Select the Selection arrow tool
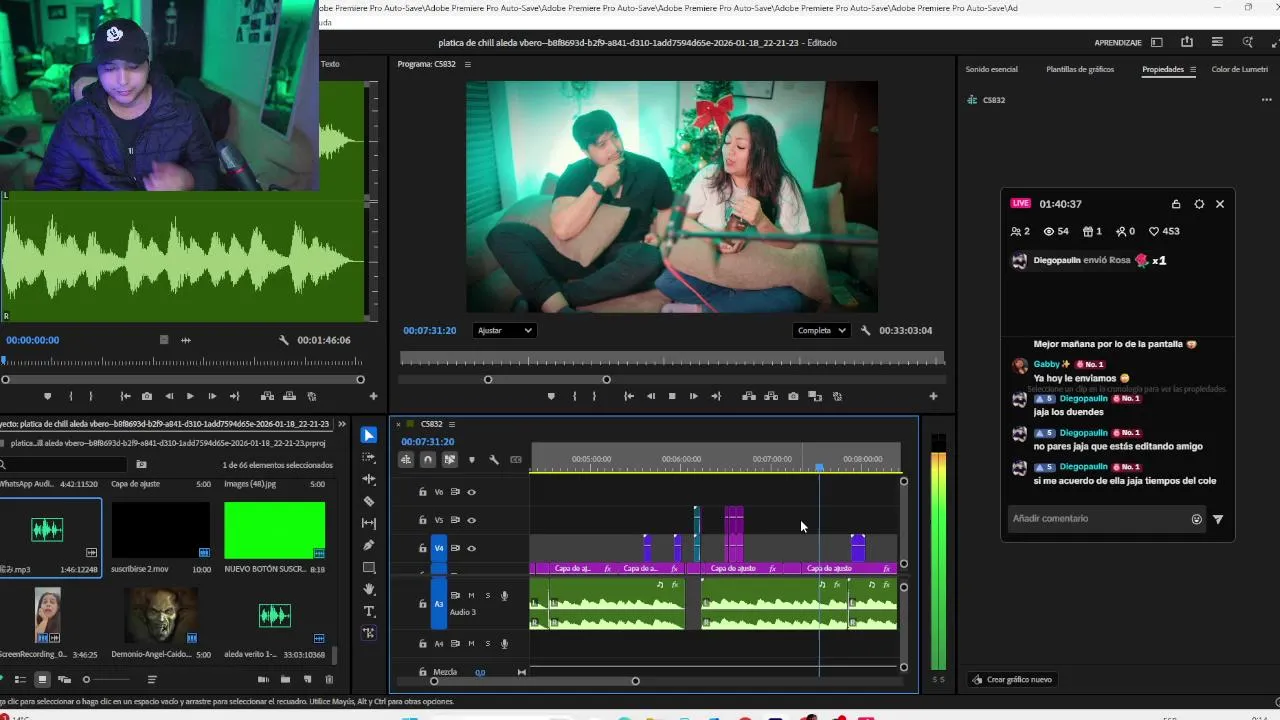Screen dimensions: 1280x720 pos(369,435)
